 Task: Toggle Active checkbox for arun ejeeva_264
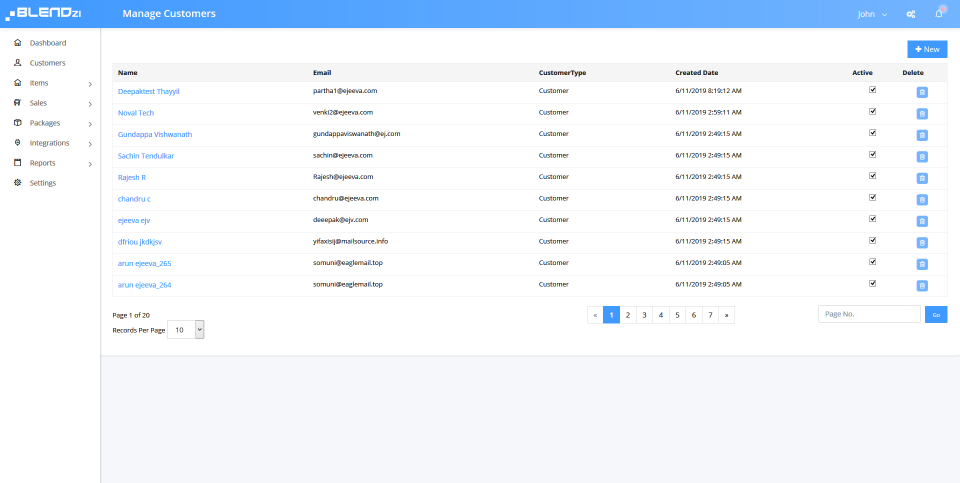[872, 283]
